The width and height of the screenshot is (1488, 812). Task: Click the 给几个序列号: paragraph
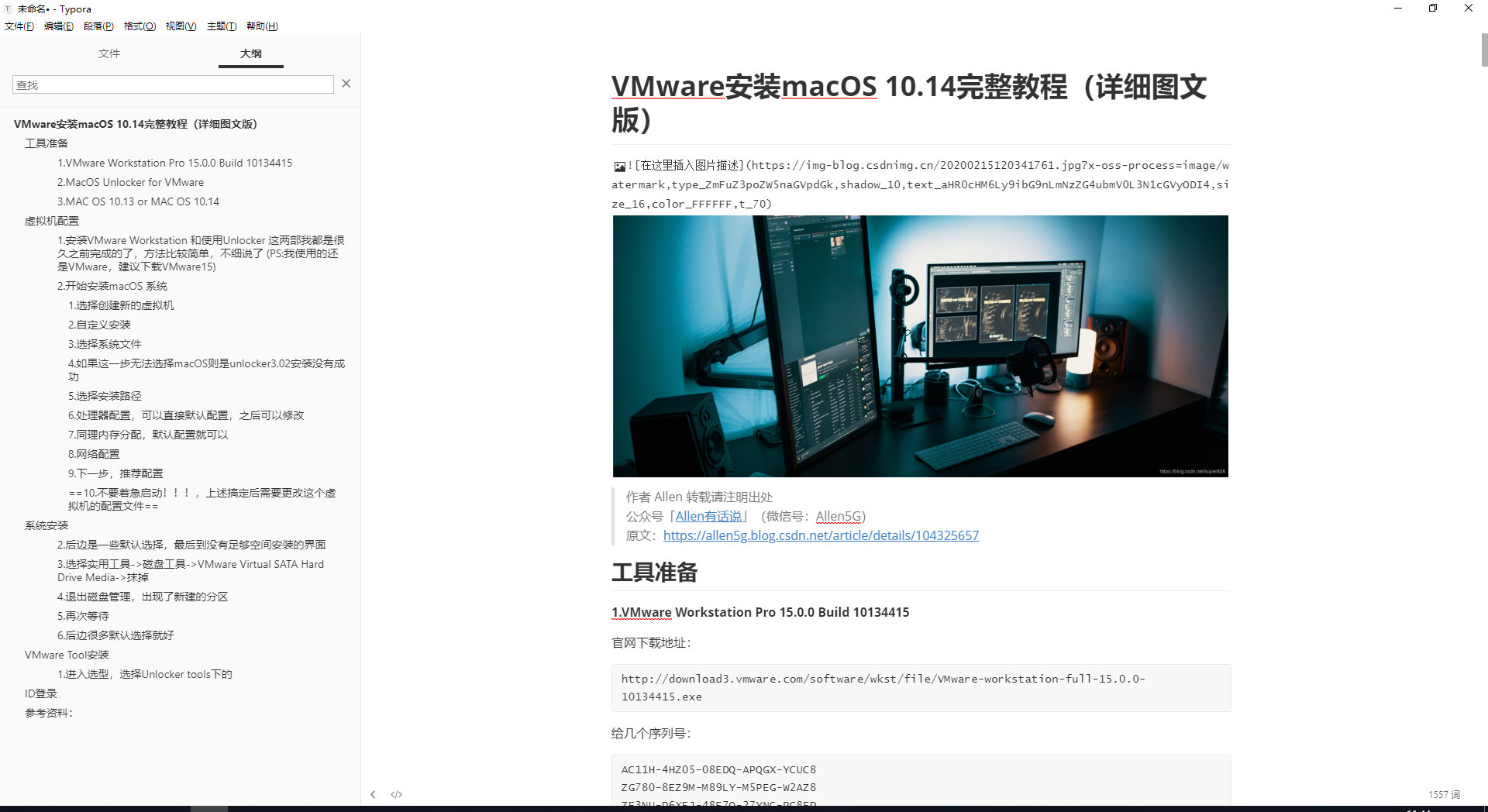651,733
